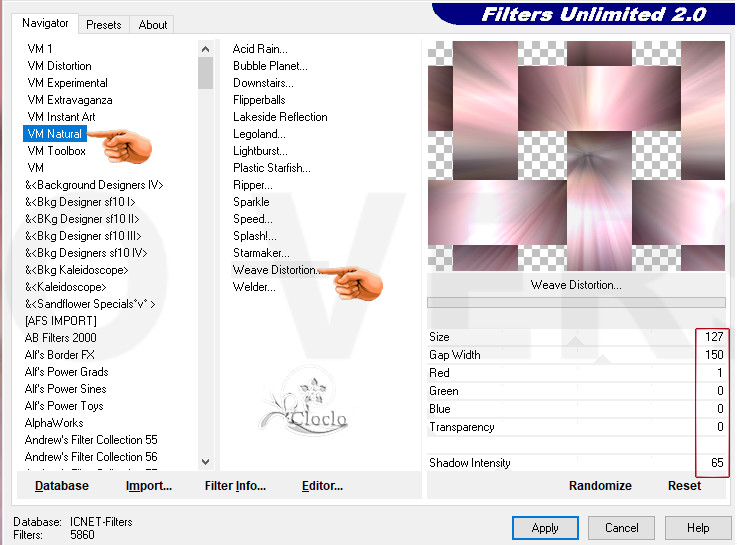Pick the Lakeside Reflection filter
The image size is (737, 545).
point(280,117)
